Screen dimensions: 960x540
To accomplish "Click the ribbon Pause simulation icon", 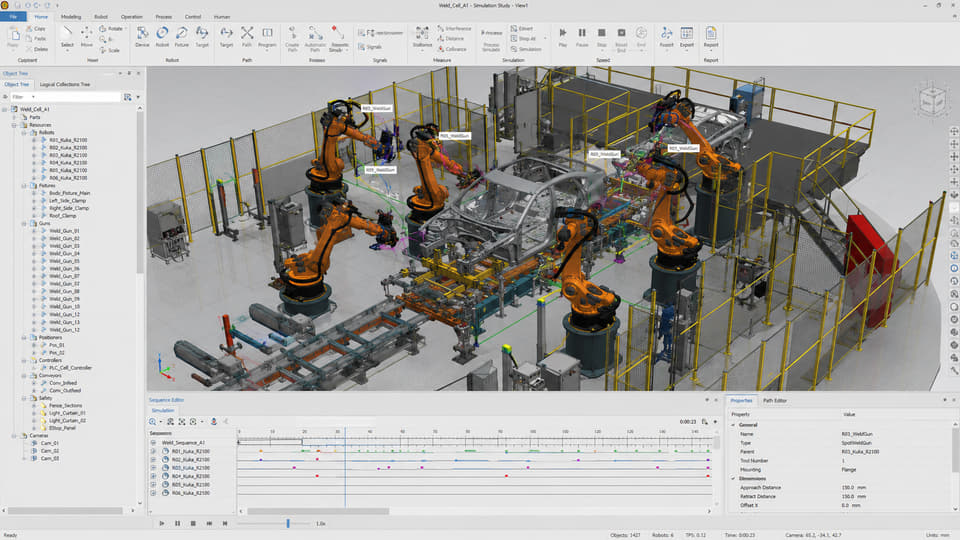I will [x=582, y=32].
